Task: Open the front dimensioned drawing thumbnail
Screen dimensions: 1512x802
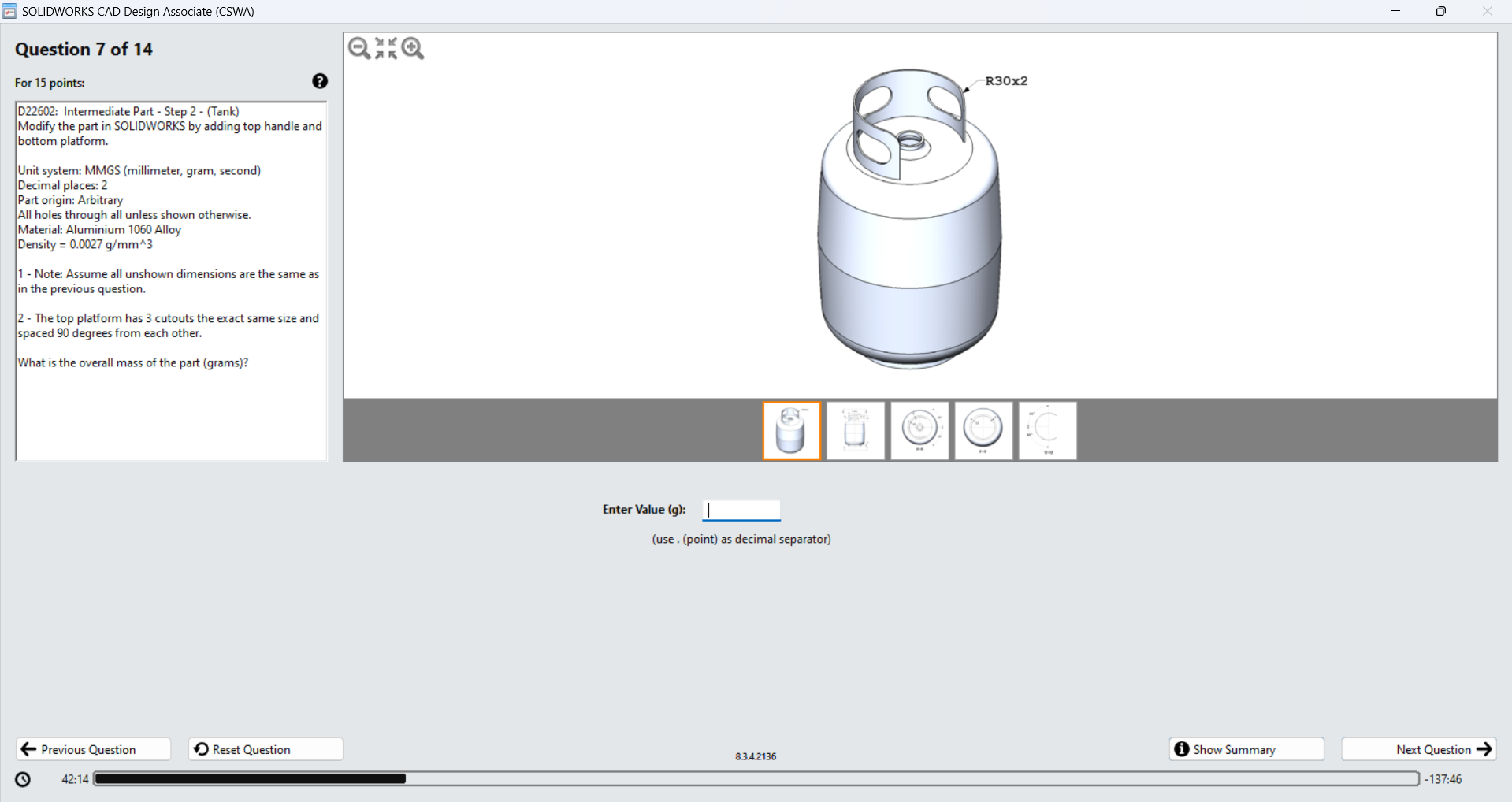Action: [x=855, y=430]
